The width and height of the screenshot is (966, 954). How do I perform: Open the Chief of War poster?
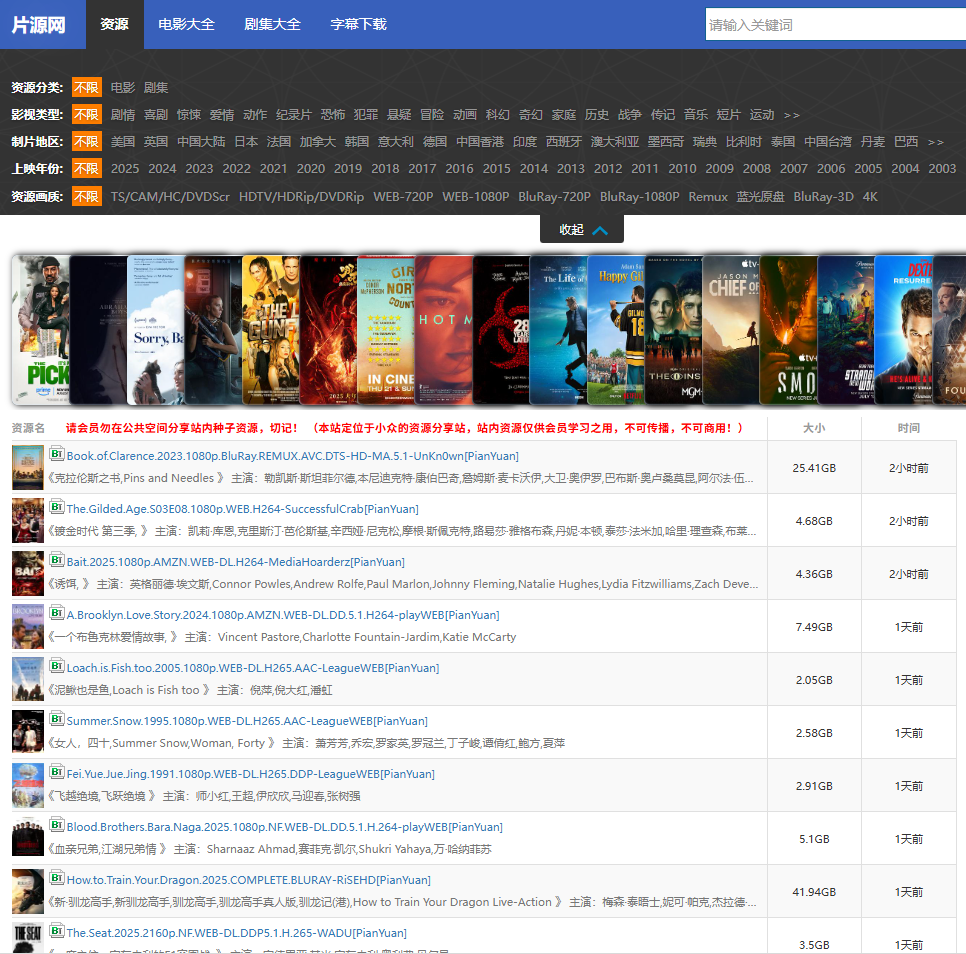click(731, 330)
